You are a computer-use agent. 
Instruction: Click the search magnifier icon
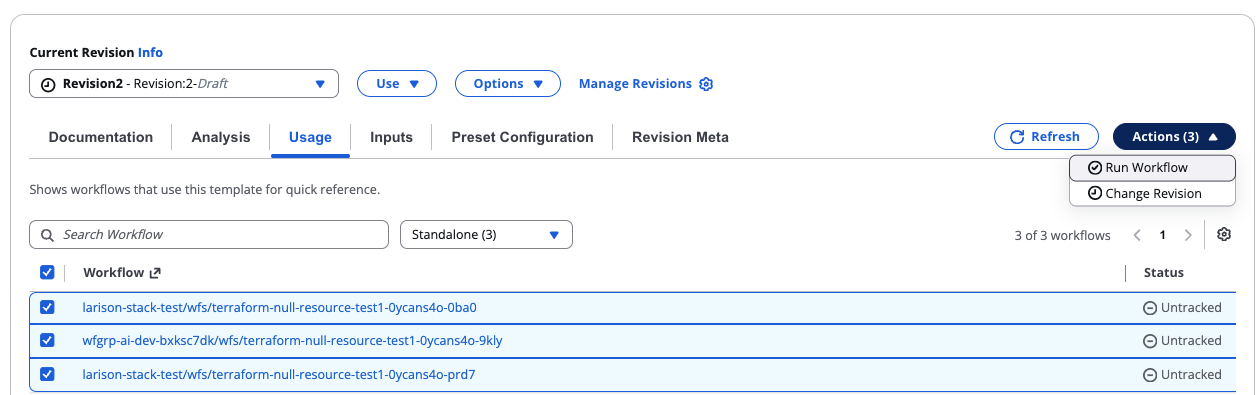tap(47, 235)
